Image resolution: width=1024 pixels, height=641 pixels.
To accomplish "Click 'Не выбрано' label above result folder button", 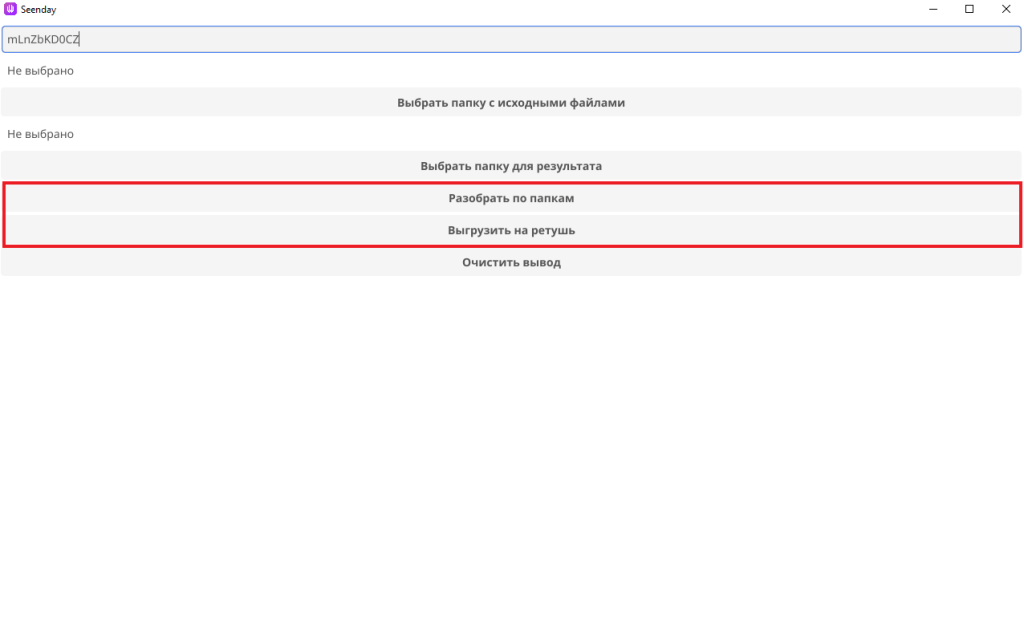I will (40, 134).
